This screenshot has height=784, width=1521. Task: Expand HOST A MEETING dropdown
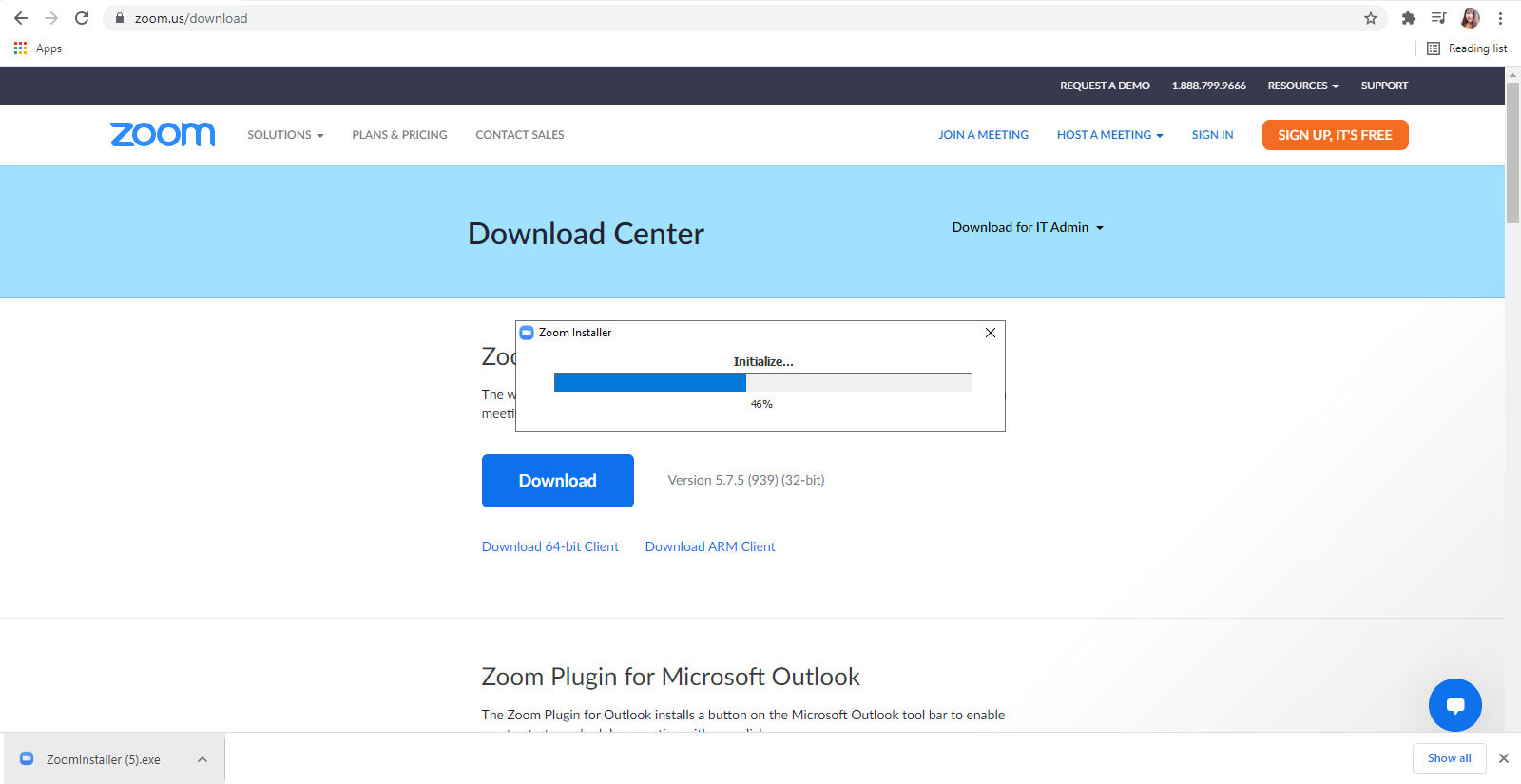point(1110,135)
